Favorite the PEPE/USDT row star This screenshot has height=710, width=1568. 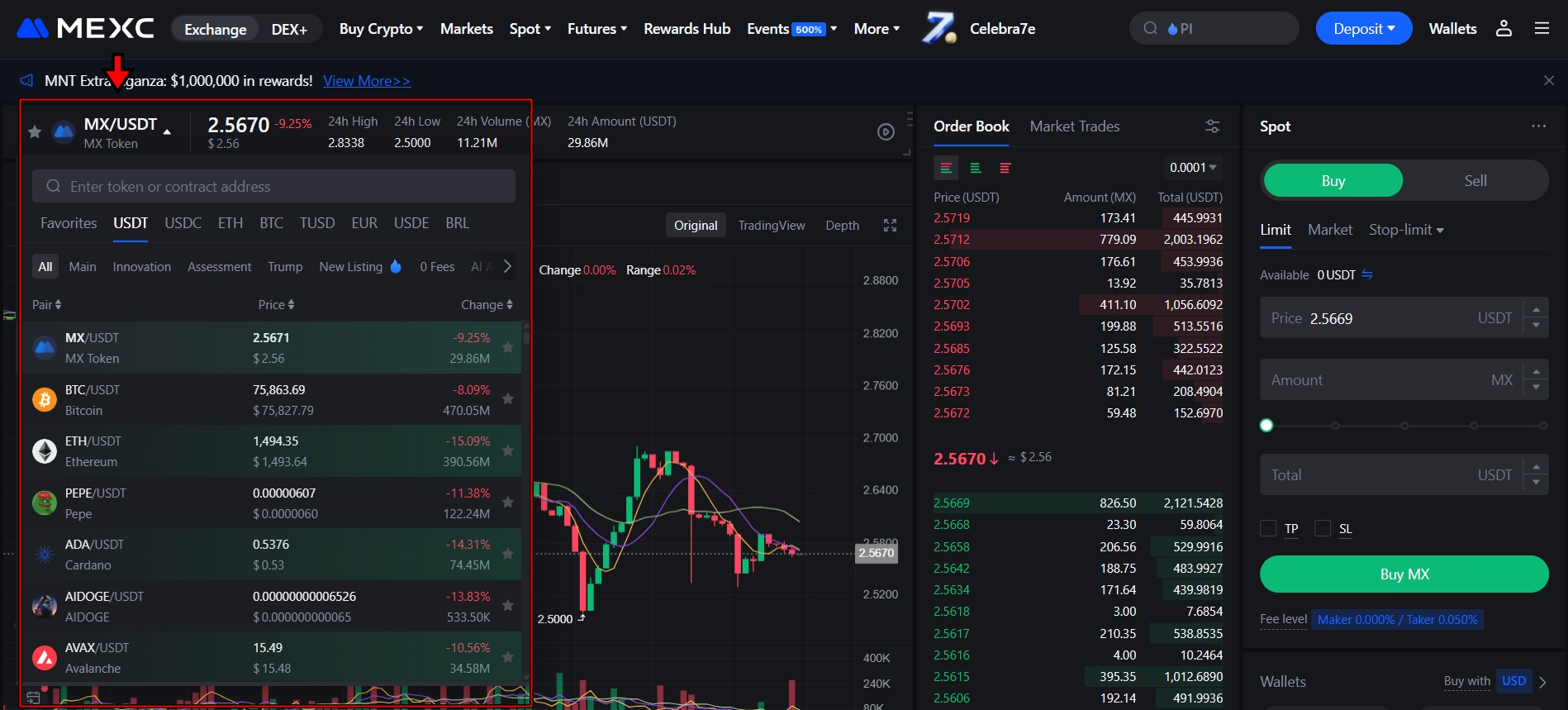[508, 503]
